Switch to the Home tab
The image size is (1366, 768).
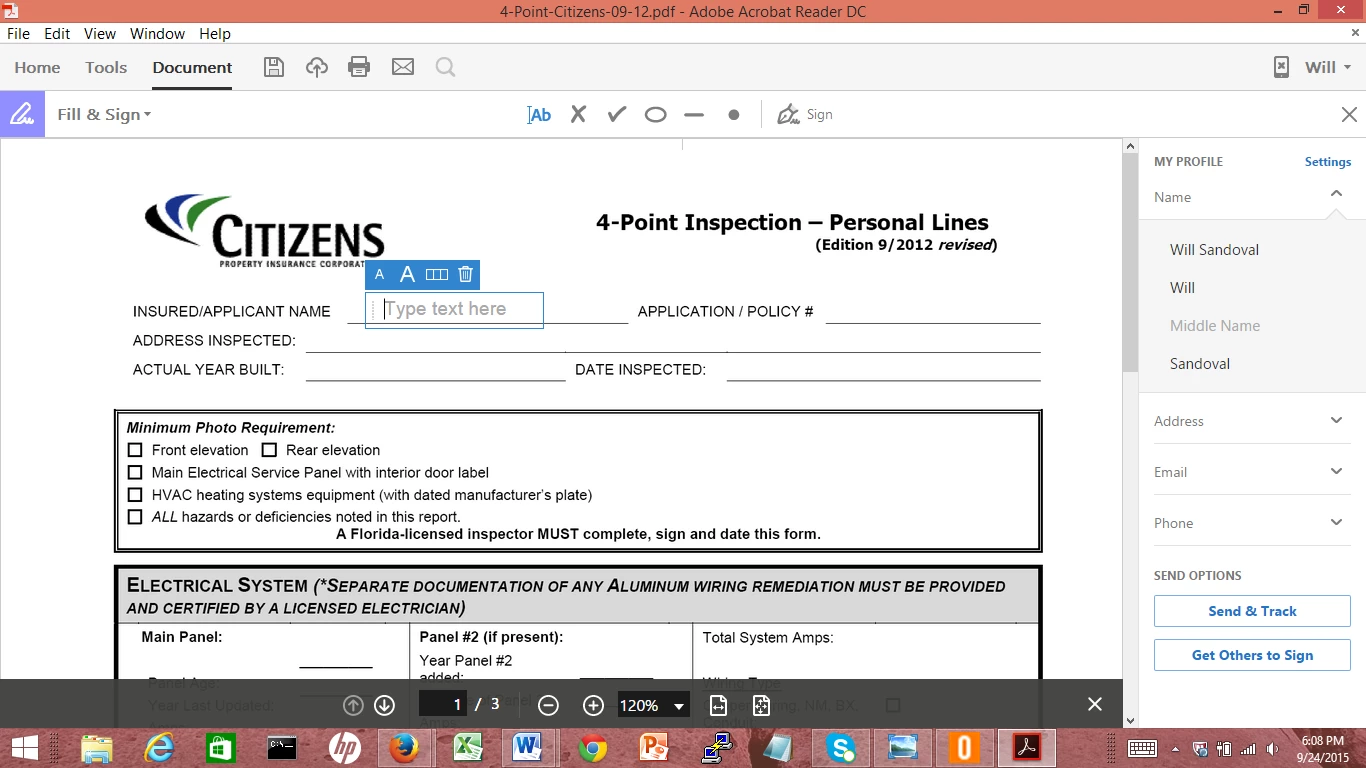[x=37, y=67]
